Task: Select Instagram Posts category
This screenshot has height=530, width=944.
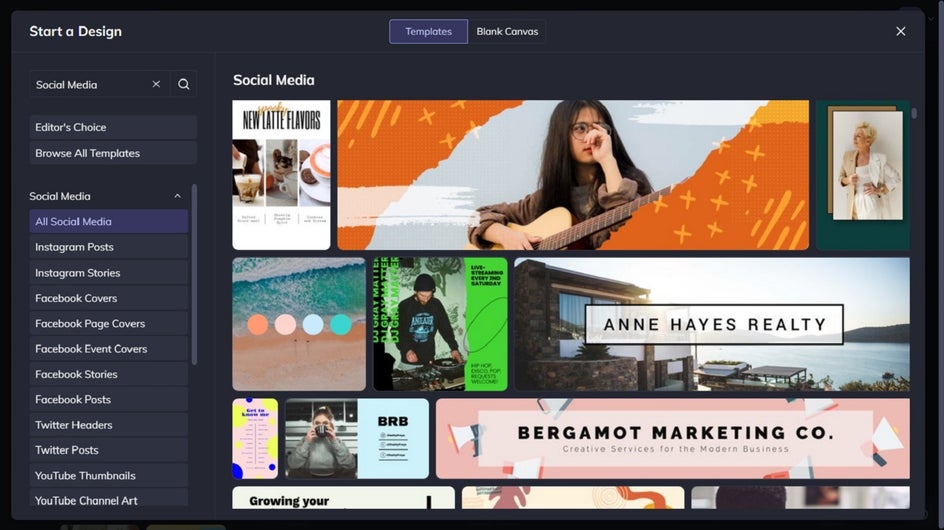Action: point(108,247)
